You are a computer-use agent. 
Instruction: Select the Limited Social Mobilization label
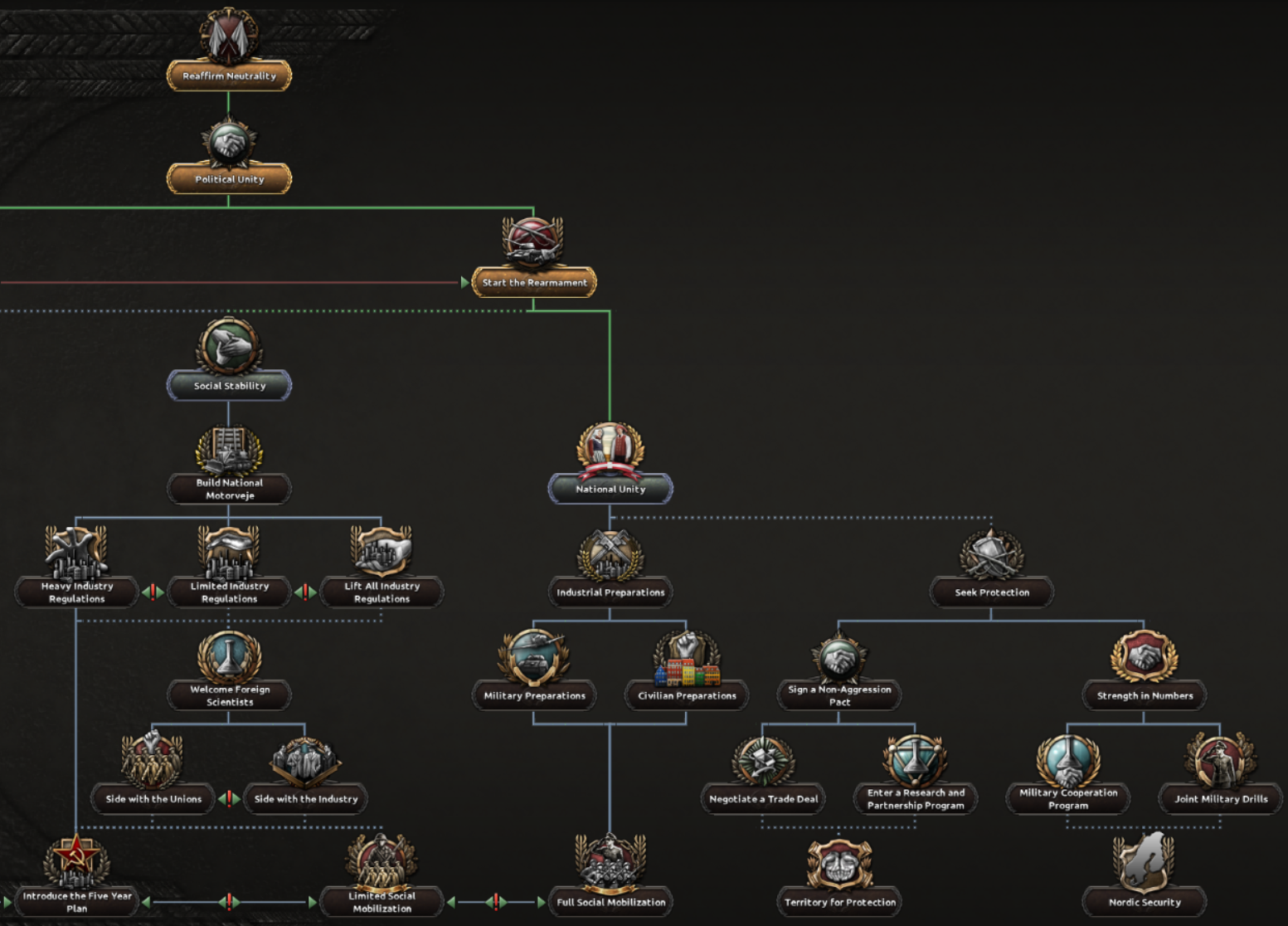click(x=382, y=902)
